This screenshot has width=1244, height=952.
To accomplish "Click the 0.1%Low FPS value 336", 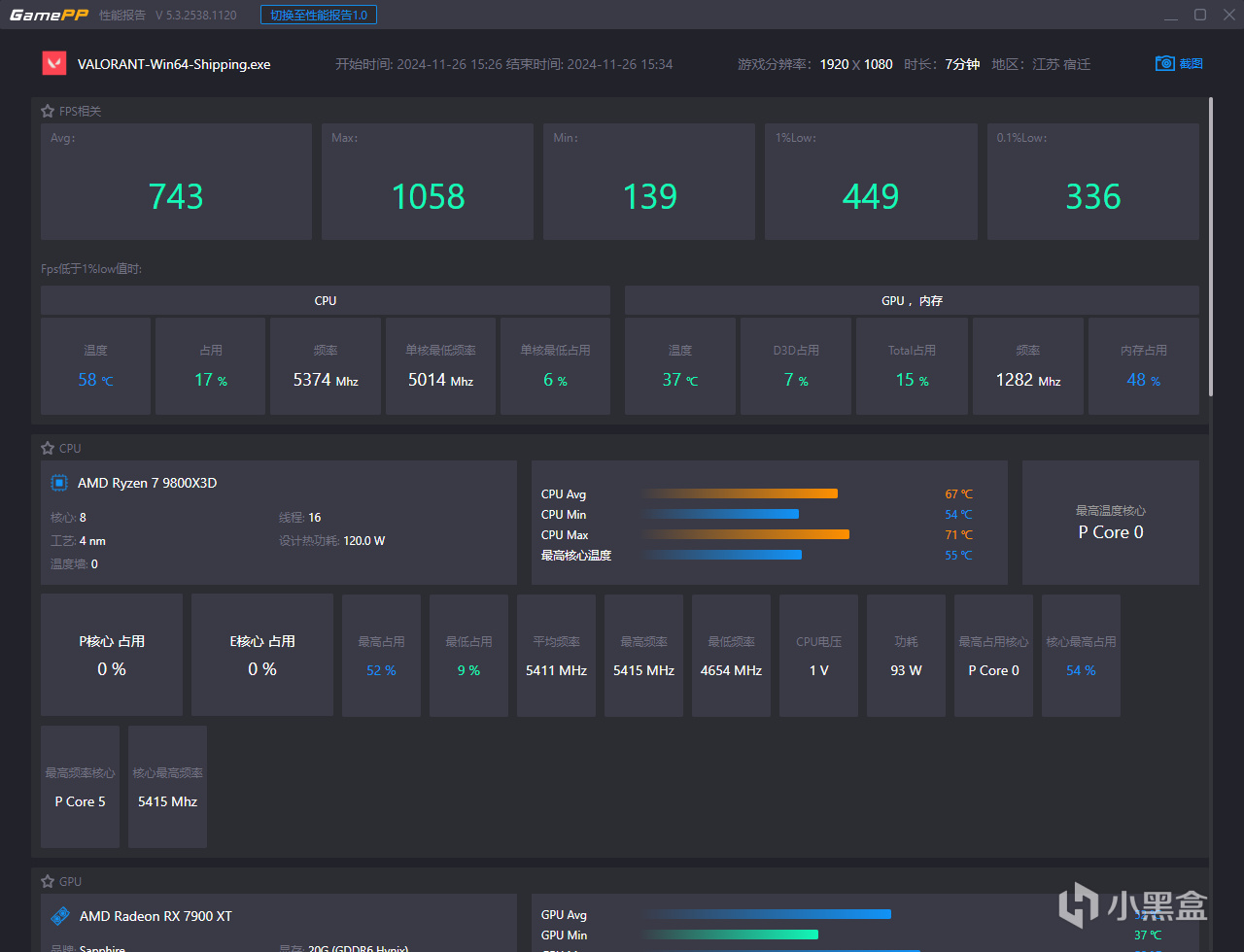I will (x=1093, y=197).
